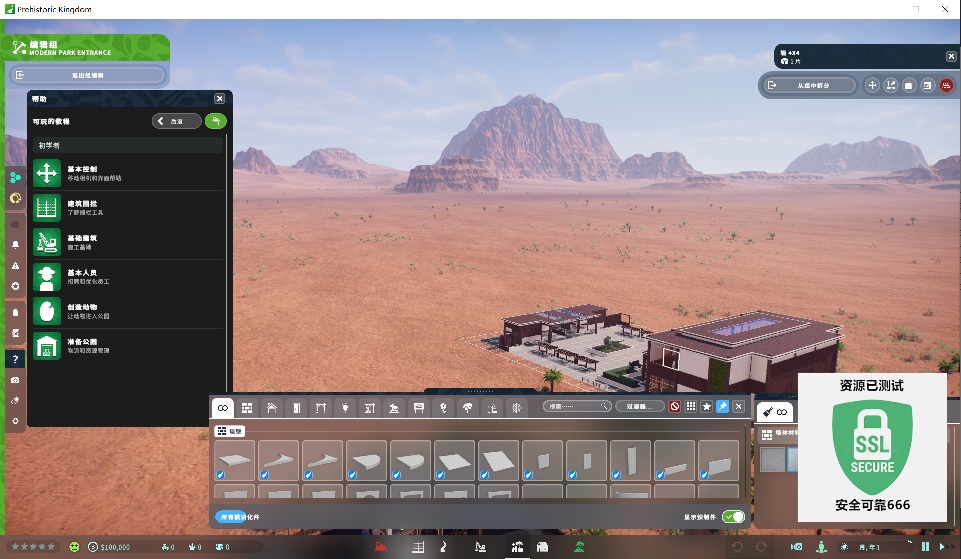Image resolution: width=961 pixels, height=559 pixels.
Task: Toggle the green switch at the bottom of the build panel
Action: [x=733, y=517]
